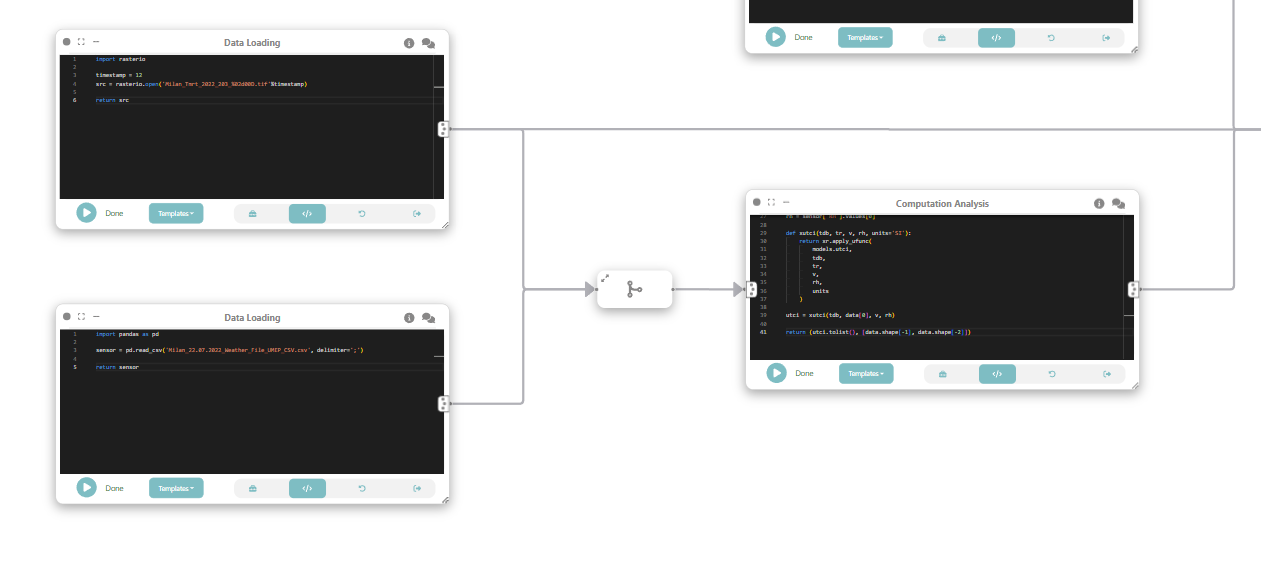Click 'timestamp = 12' line in rasterio editor
Screen dimensions: 1261x563
point(119,75)
